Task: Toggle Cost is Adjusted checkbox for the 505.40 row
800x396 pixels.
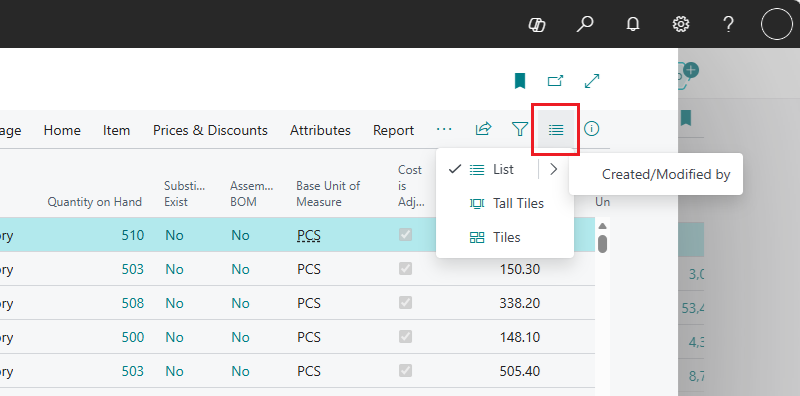Action: click(406, 371)
